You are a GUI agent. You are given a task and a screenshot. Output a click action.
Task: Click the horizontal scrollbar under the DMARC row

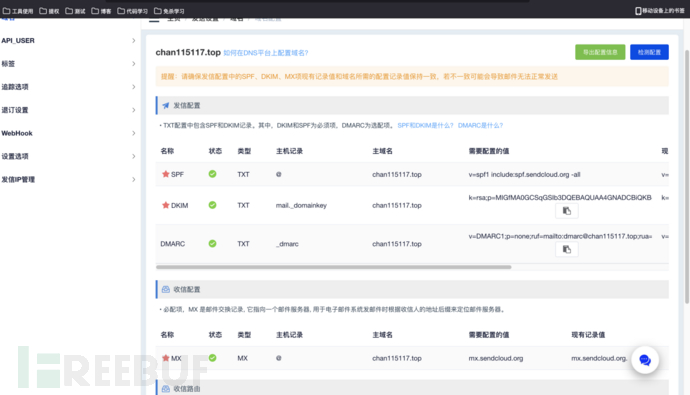pos(334,267)
